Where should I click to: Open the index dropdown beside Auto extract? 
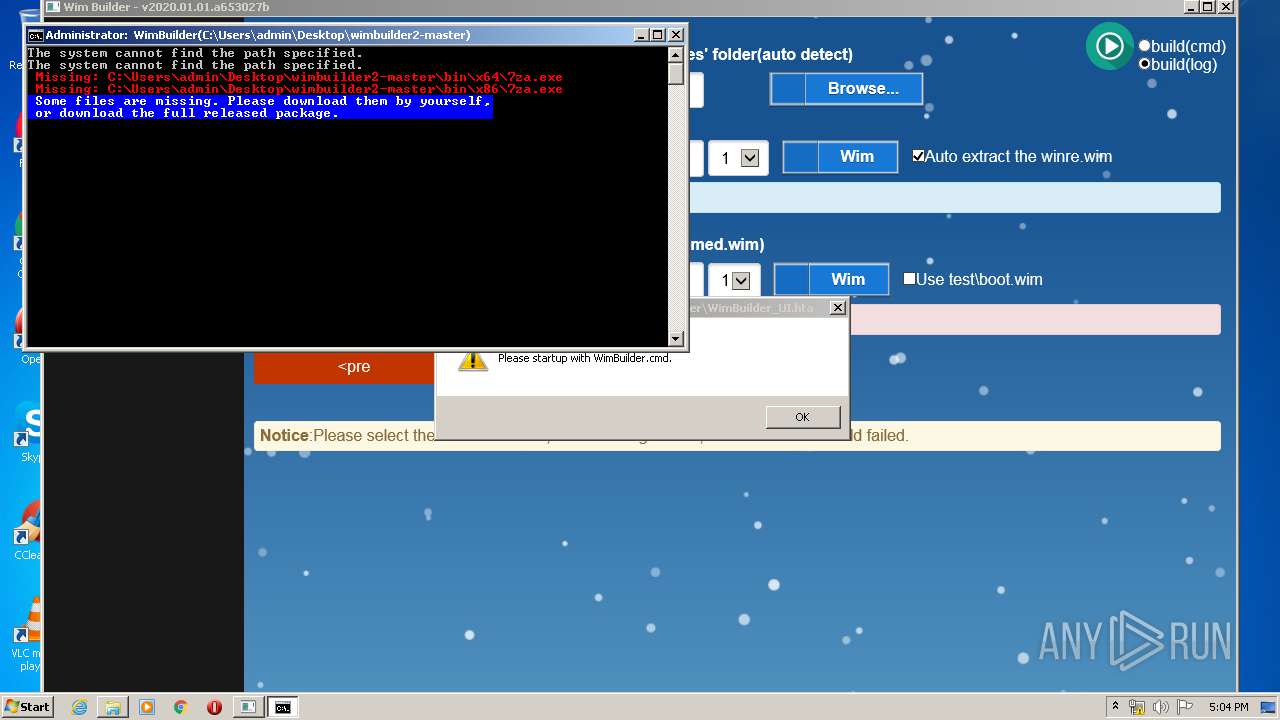tap(738, 157)
